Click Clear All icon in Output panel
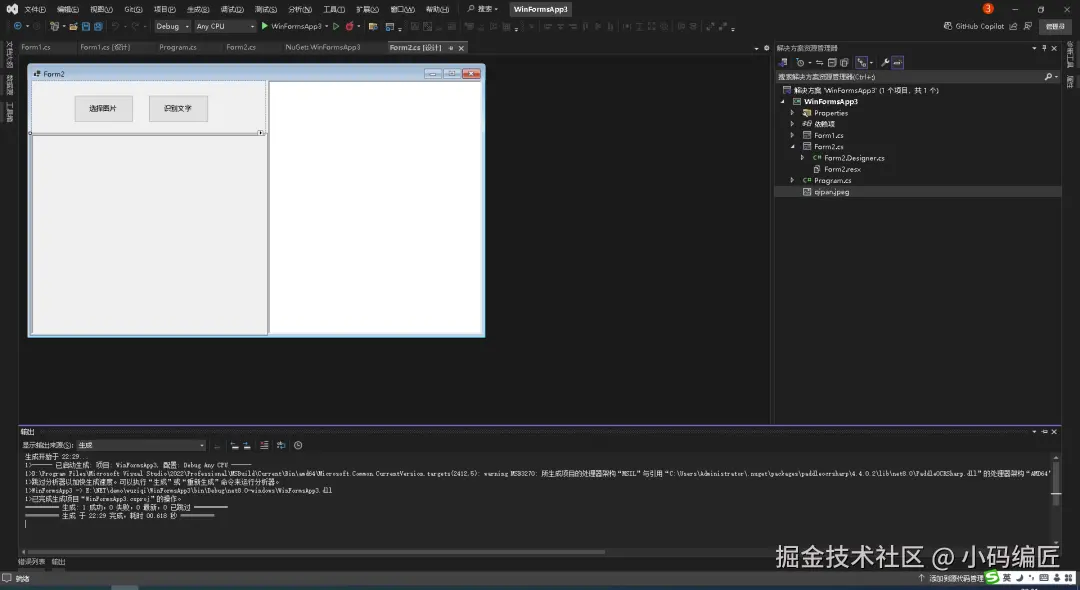 [x=264, y=445]
